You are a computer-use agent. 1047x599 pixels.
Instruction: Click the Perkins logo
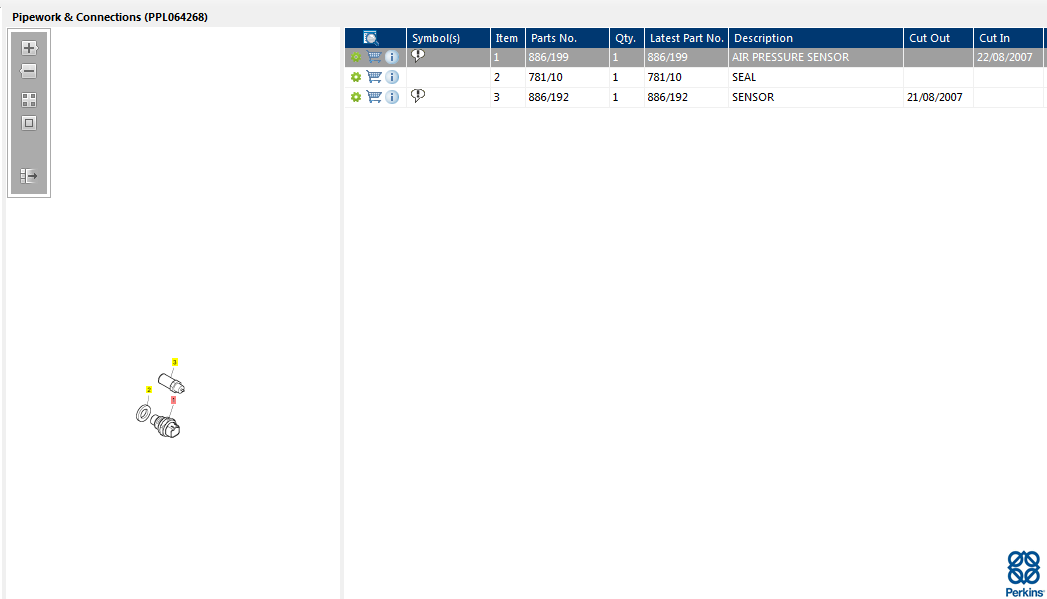tap(1024, 574)
